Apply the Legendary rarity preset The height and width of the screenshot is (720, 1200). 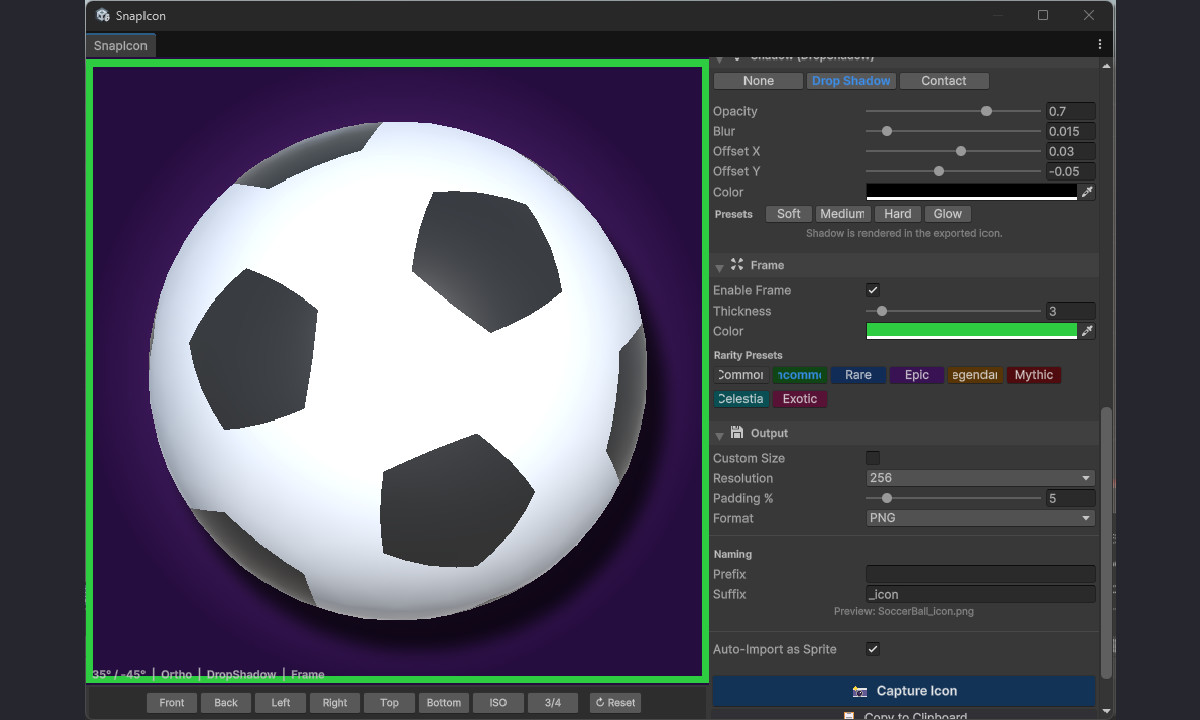click(x=975, y=375)
